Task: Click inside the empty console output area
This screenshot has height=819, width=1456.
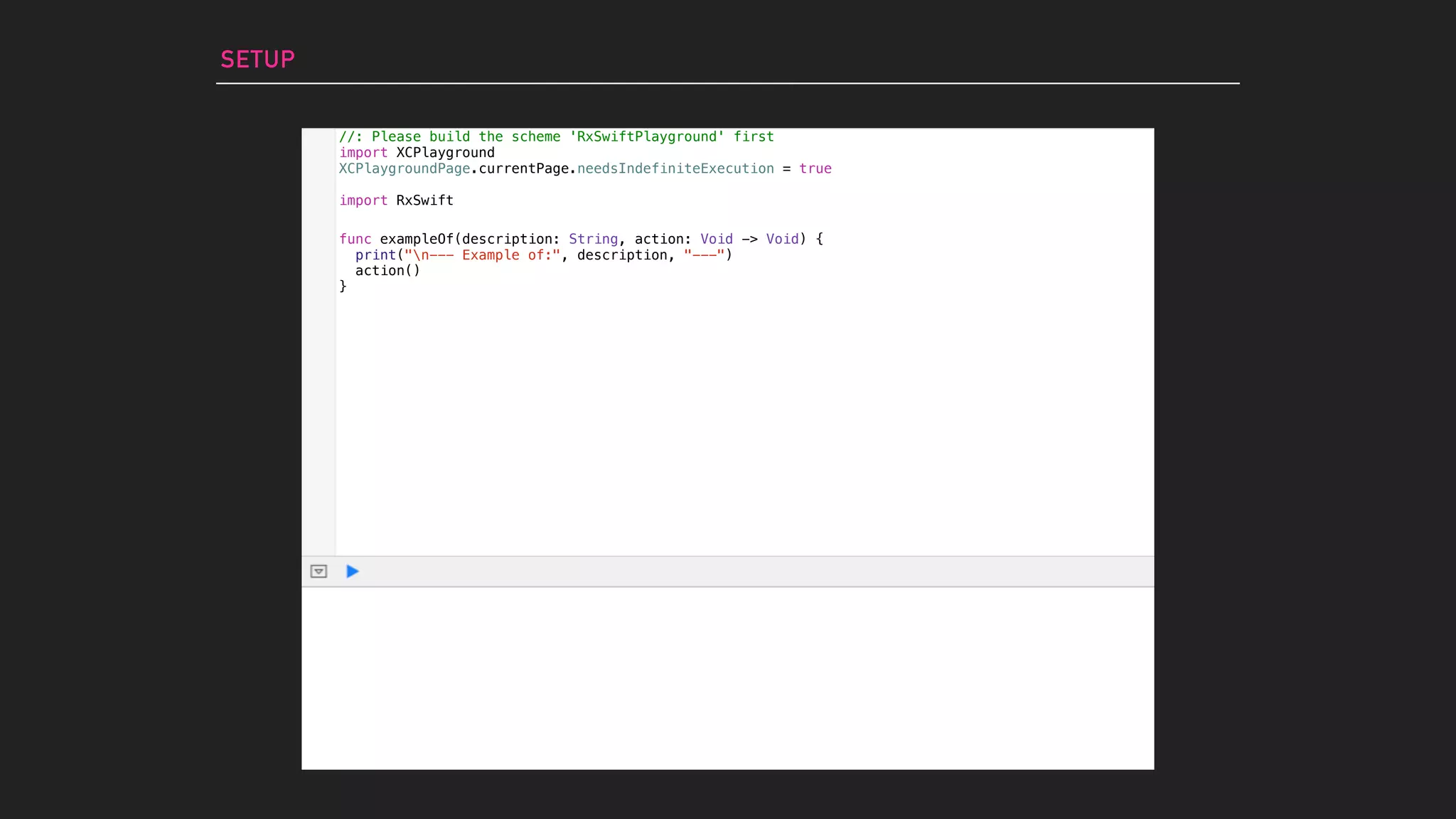Action: click(x=727, y=677)
